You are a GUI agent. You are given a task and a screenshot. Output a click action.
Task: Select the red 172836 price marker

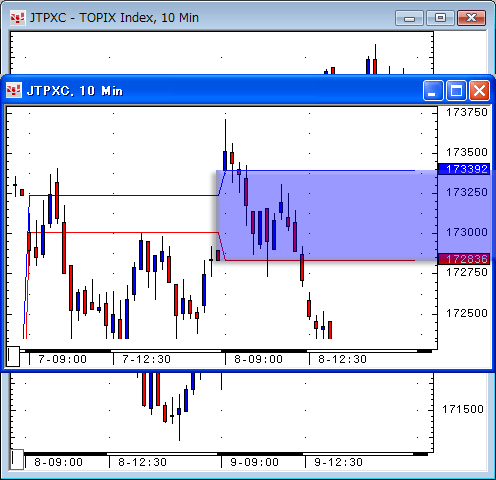point(464,259)
